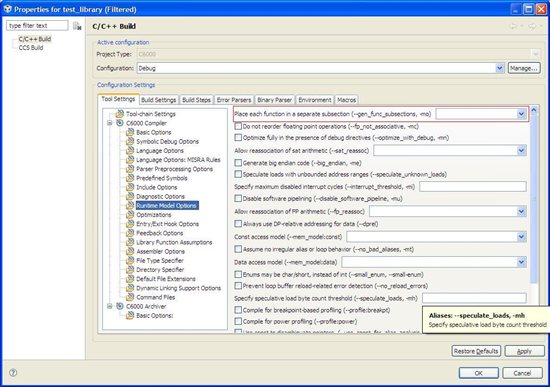
Task: Collapse the C6000 Archiver tree node
Action: [110, 306]
